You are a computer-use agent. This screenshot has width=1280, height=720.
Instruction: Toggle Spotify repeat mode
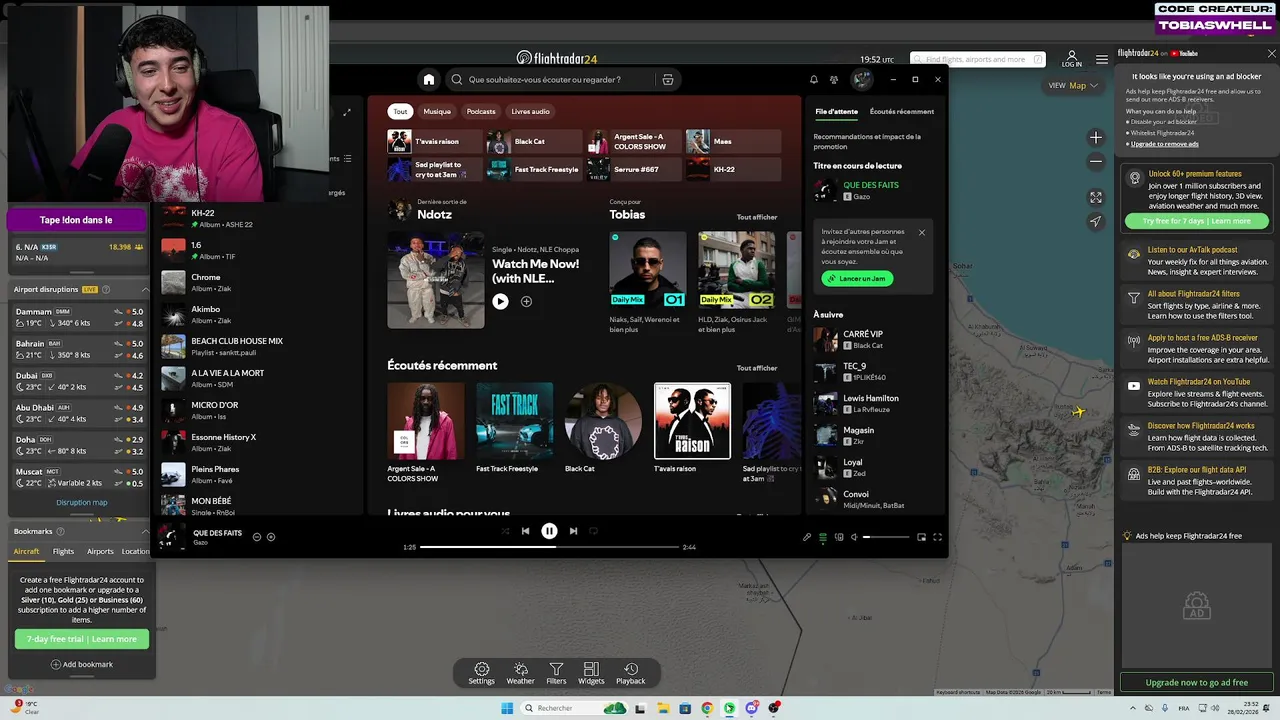pos(593,531)
